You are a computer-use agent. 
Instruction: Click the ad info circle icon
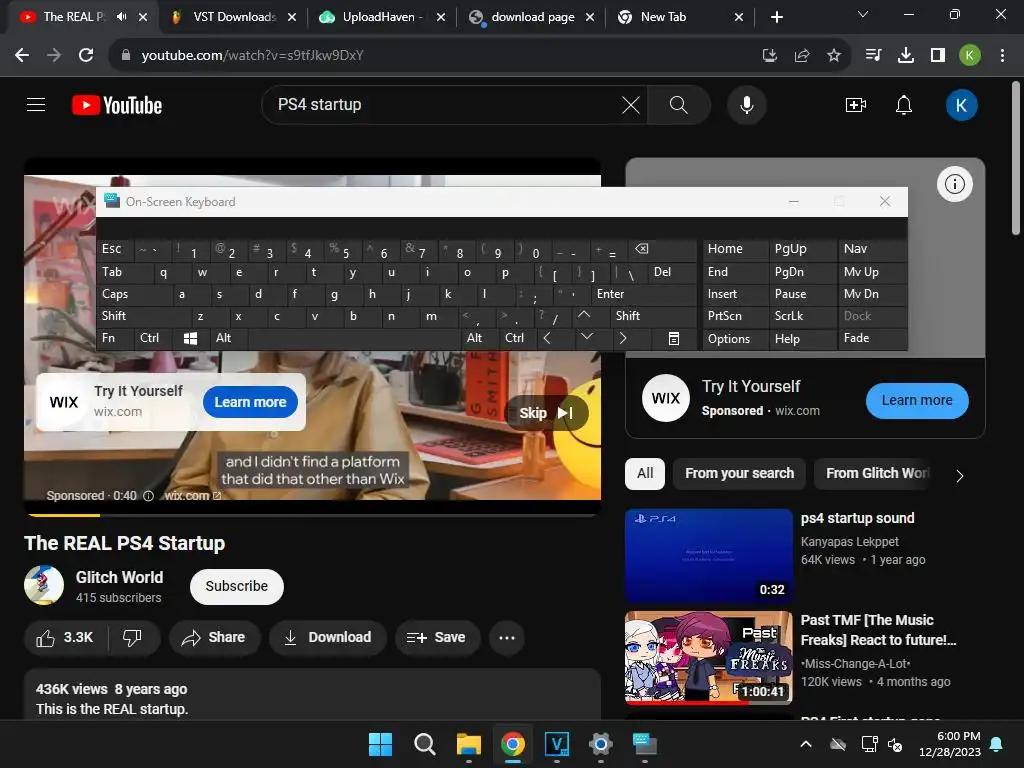coord(955,184)
